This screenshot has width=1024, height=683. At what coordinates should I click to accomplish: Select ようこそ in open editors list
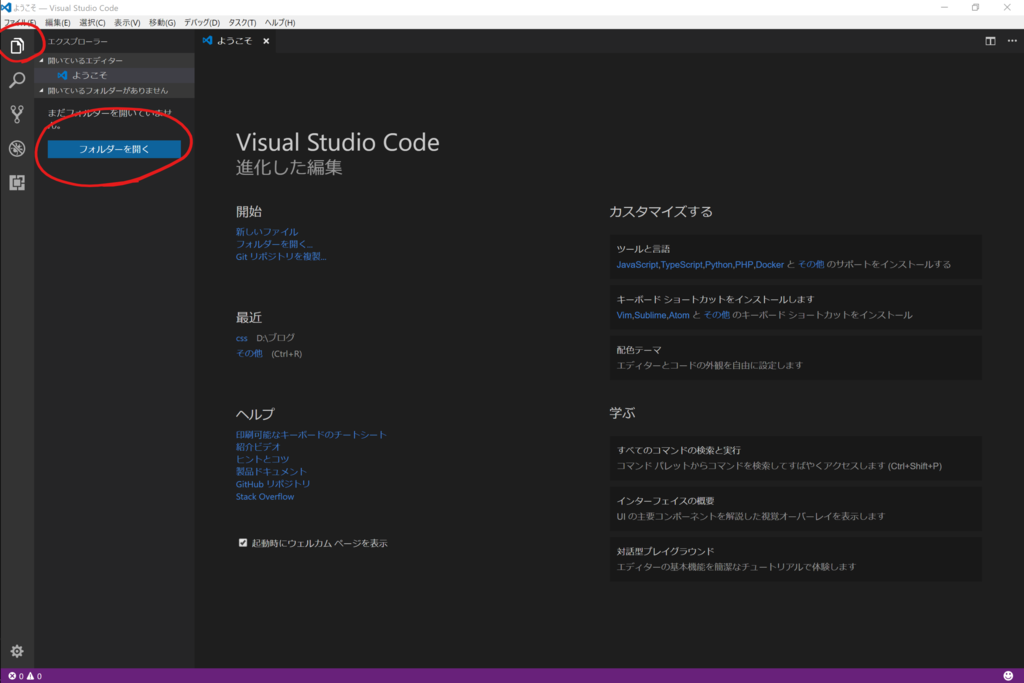(114, 75)
